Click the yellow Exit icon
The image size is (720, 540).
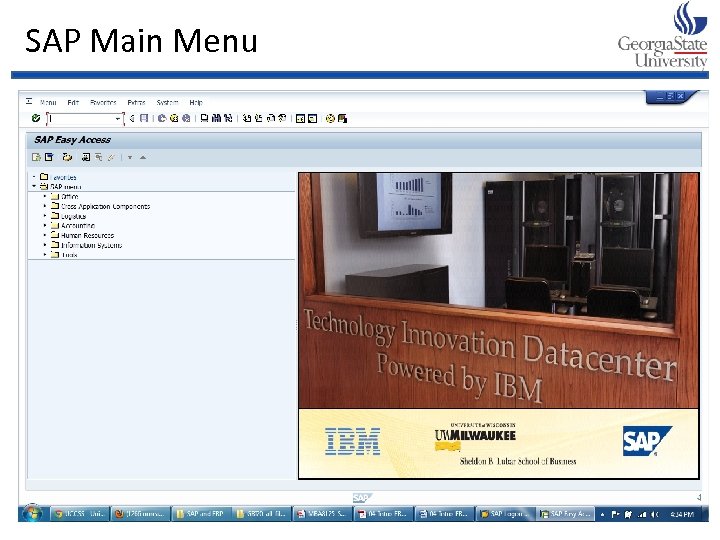174,118
